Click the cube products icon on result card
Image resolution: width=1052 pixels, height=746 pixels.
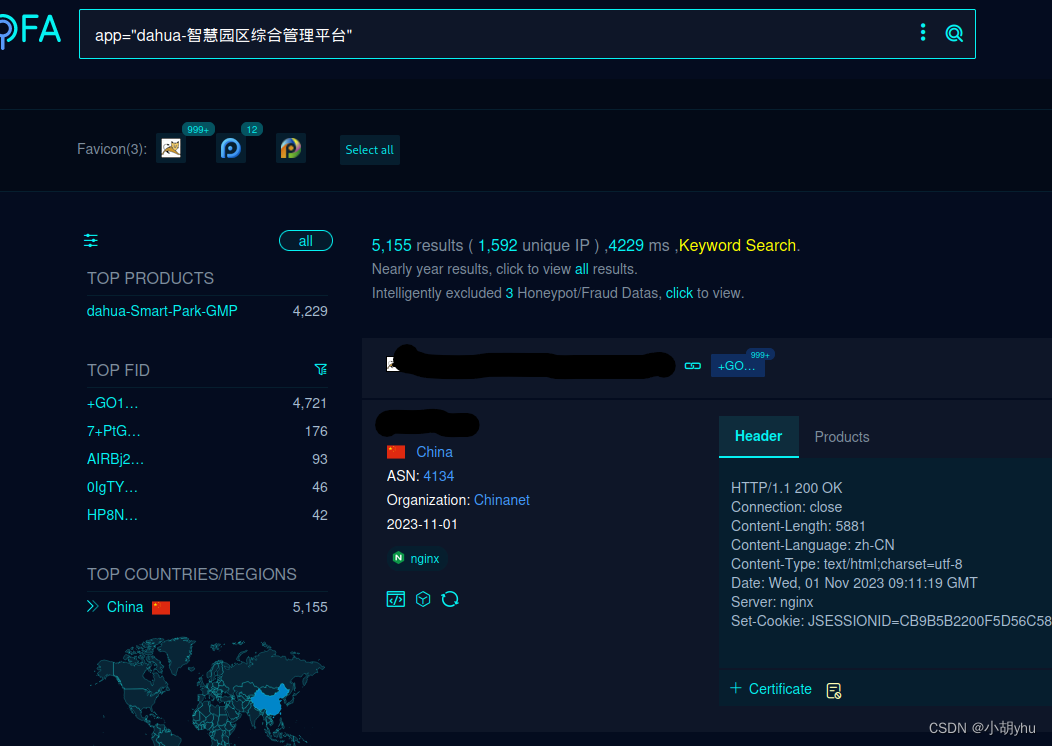click(x=422, y=598)
